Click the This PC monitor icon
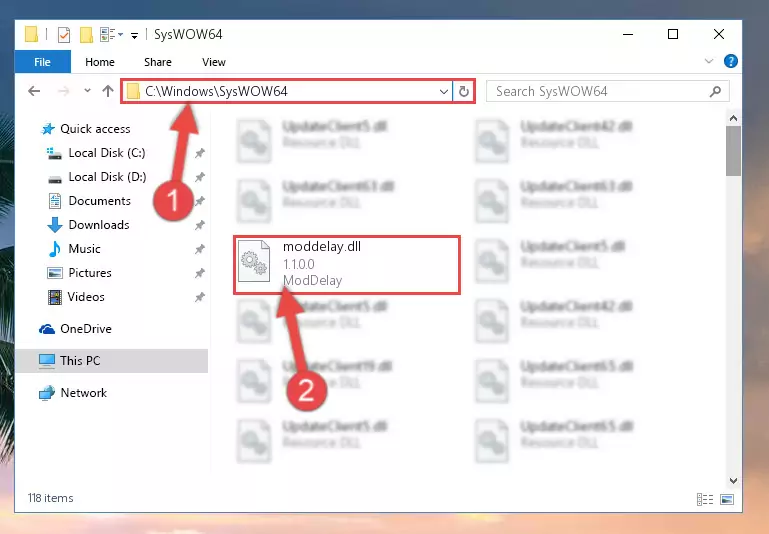769x534 pixels. pos(47,361)
